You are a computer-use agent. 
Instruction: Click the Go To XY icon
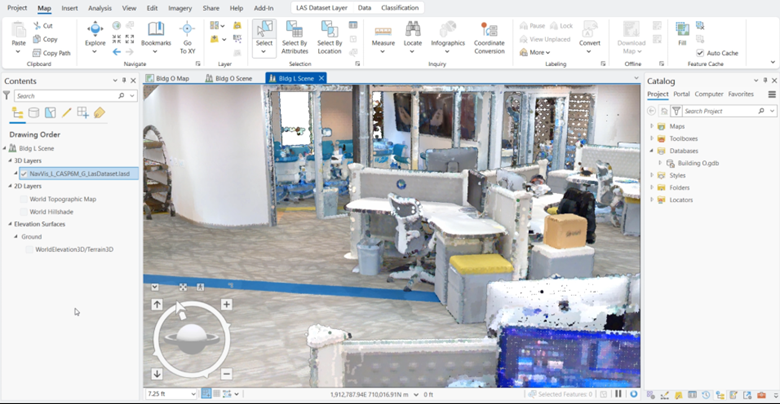pos(187,29)
